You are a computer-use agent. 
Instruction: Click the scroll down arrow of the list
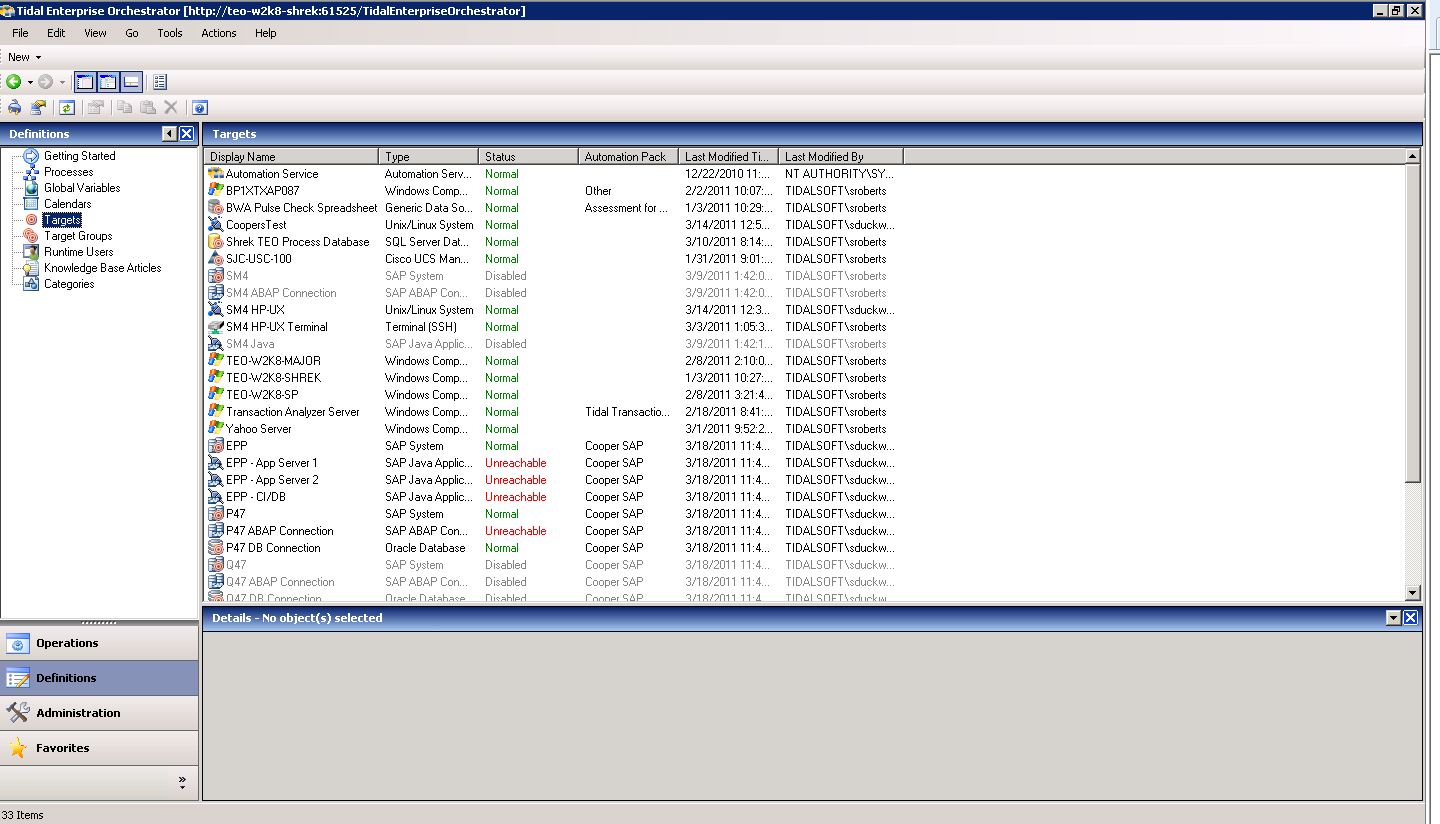(1412, 593)
